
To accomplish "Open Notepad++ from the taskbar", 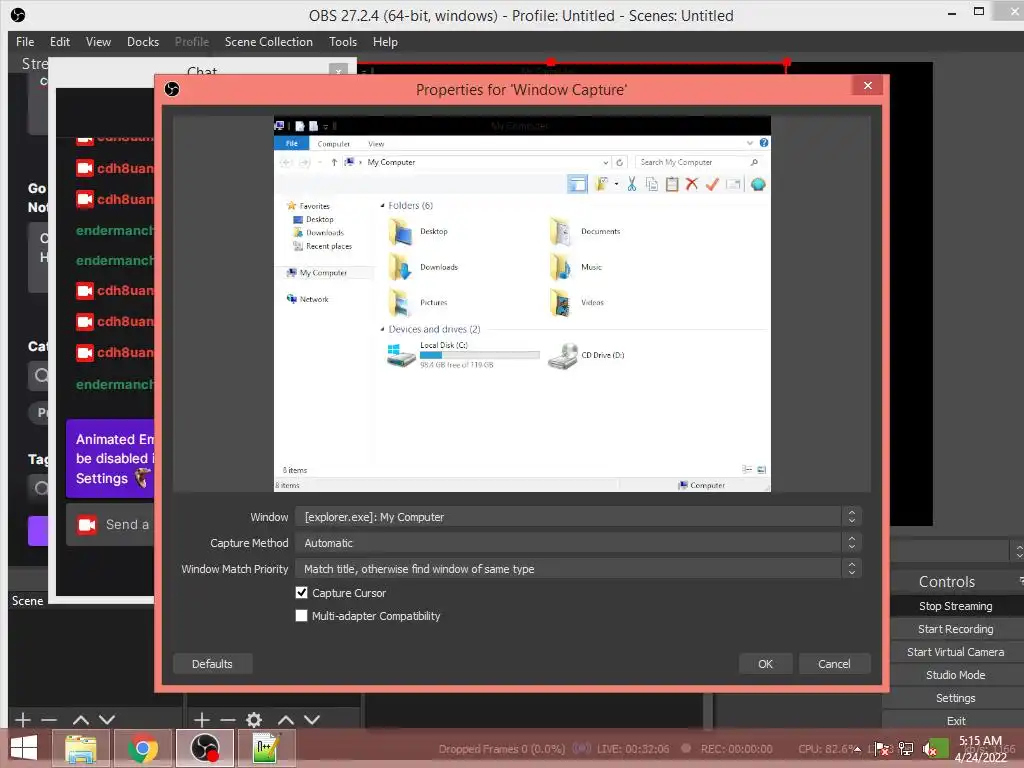I will click(x=266, y=748).
